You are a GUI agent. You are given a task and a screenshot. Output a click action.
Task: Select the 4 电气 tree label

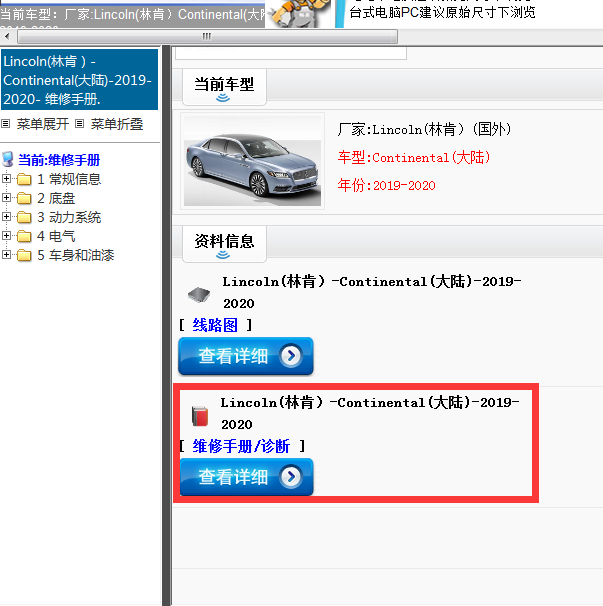pyautogui.click(x=56, y=236)
